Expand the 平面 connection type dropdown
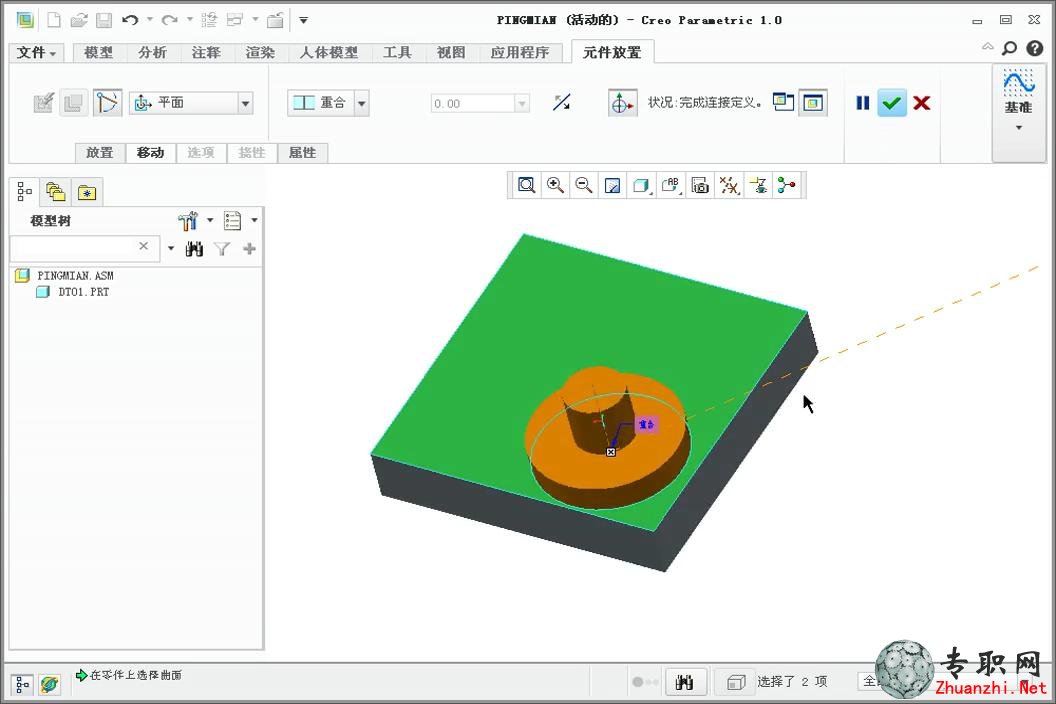Viewport: 1056px width, 704px height. [246, 103]
